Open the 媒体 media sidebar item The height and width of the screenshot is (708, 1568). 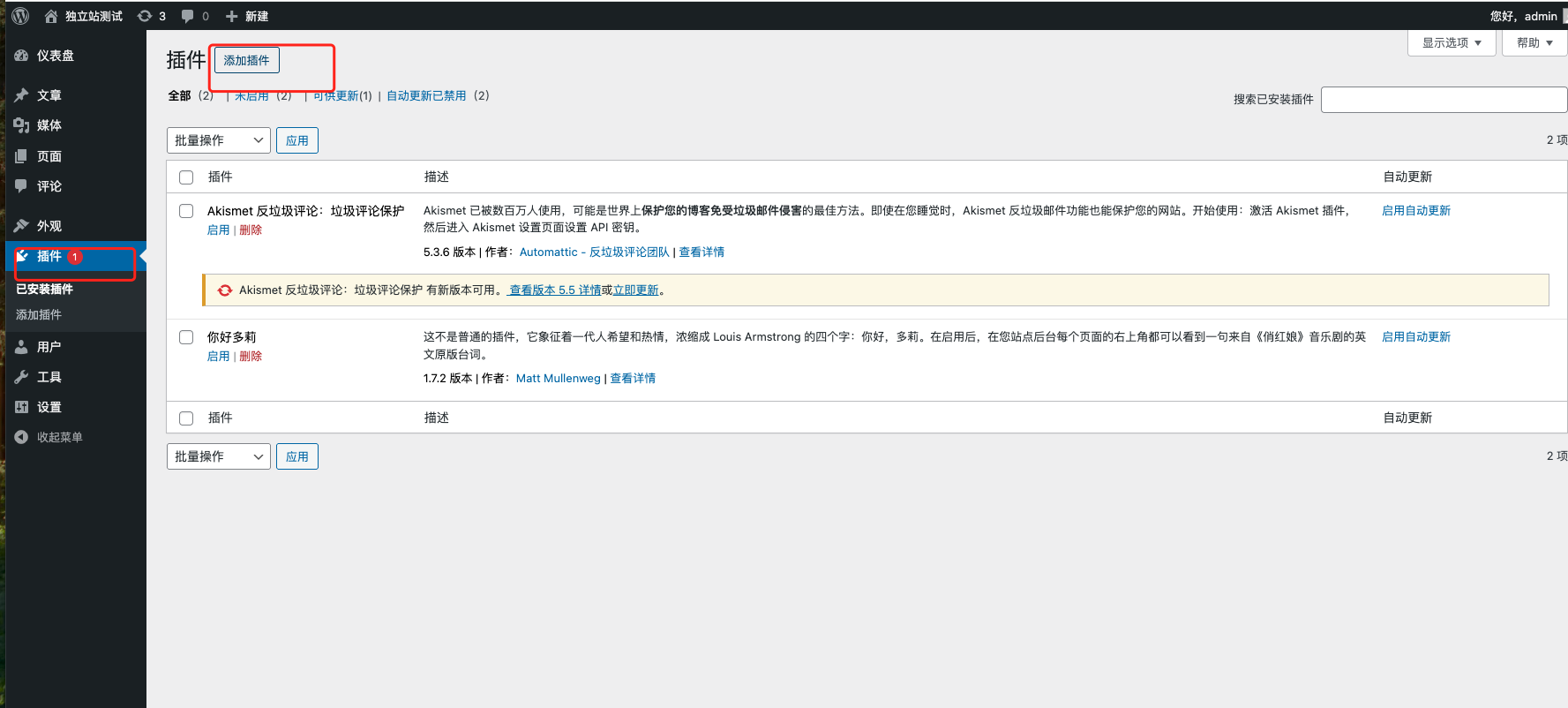tap(49, 125)
